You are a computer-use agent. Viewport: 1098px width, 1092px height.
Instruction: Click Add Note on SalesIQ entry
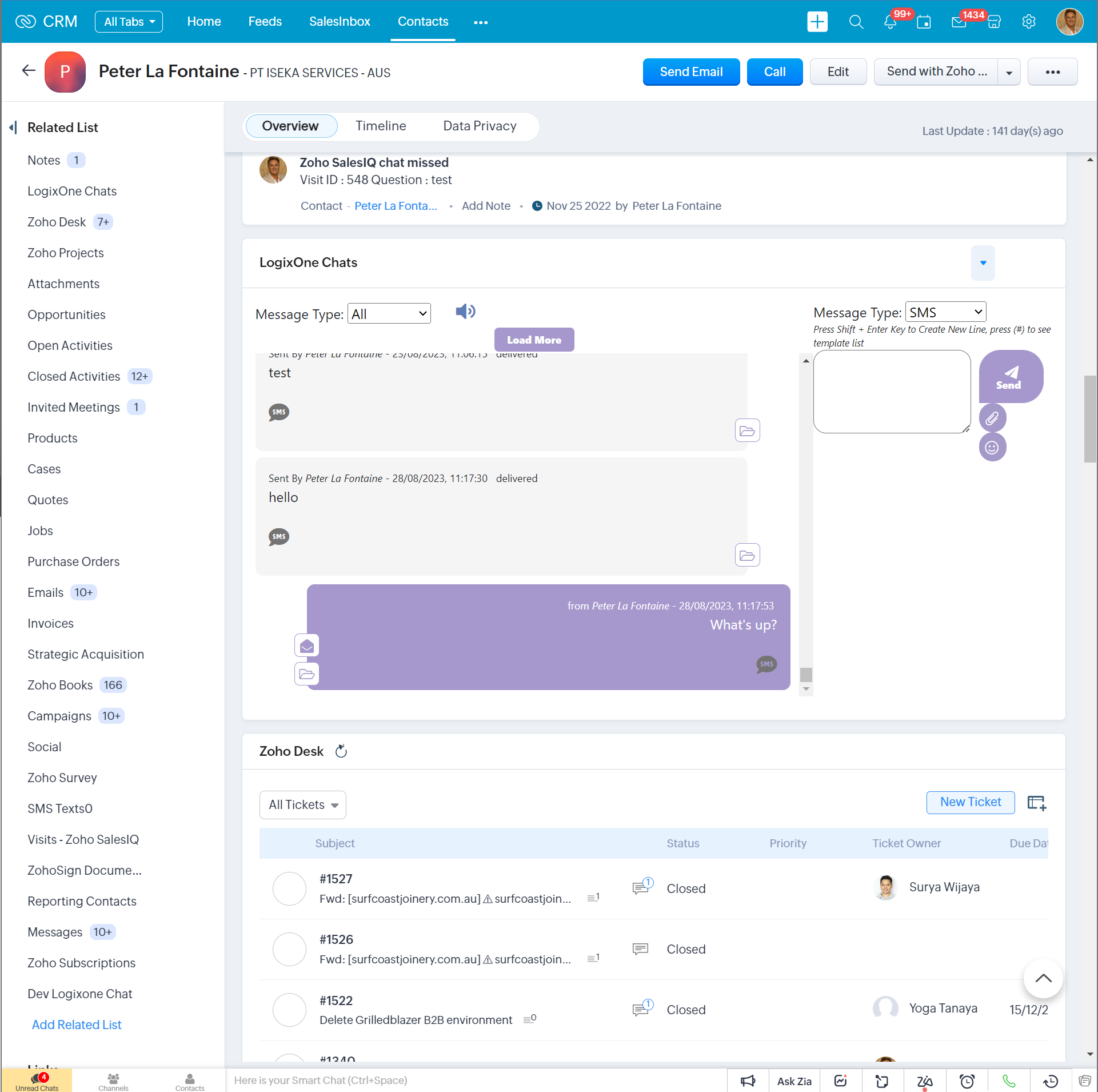[x=486, y=206]
